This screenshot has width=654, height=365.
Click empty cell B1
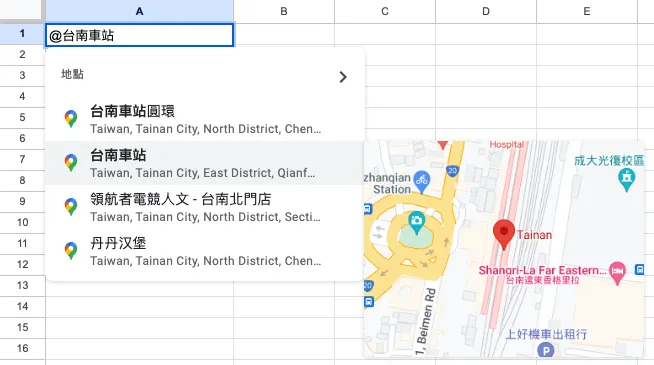coord(284,34)
